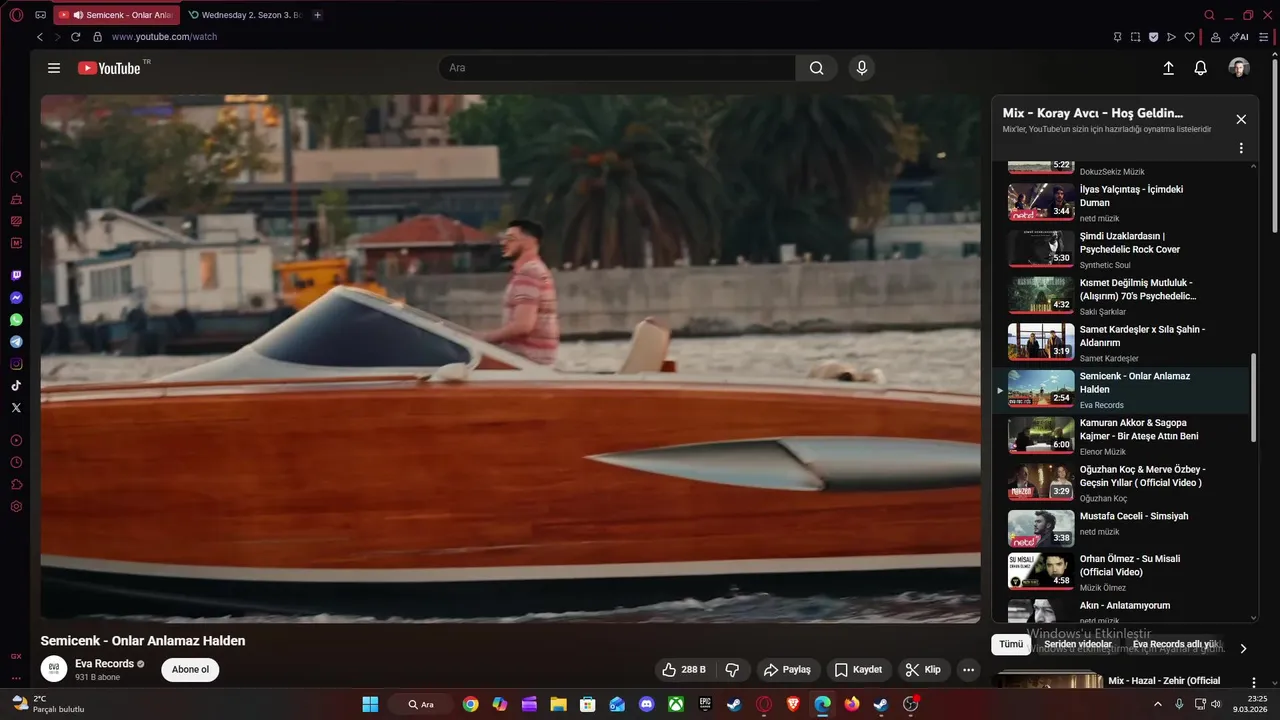
Task: Open X (Twitter) in Opera sidebar
Action: (x=16, y=408)
